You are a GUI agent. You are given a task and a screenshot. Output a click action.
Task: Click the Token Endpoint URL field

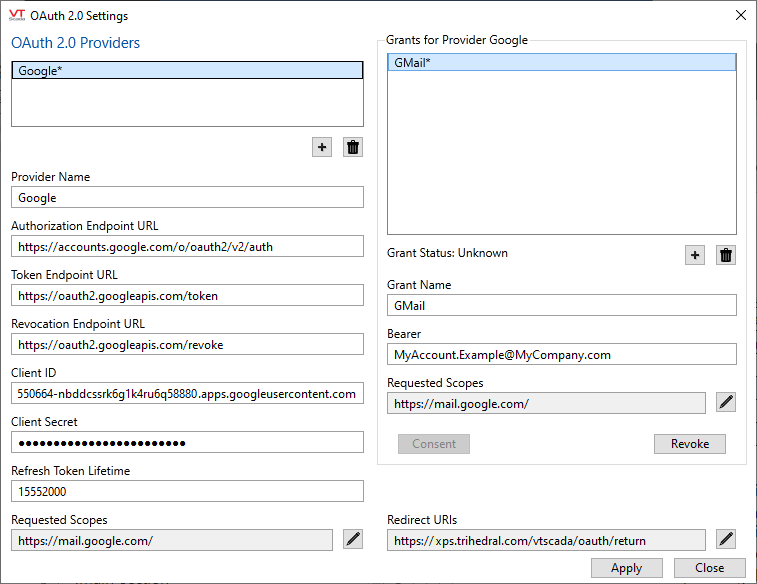click(x=187, y=295)
